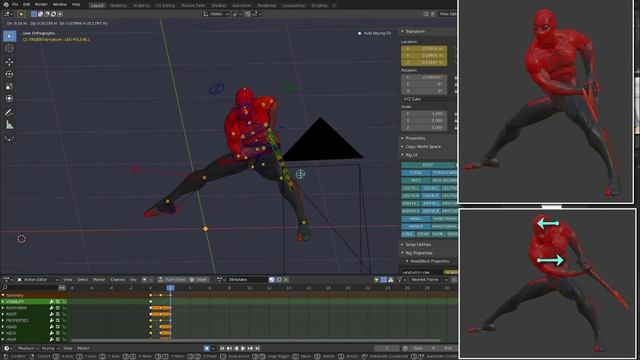Click wrench icon on HEAD channel row

click(x=52, y=327)
